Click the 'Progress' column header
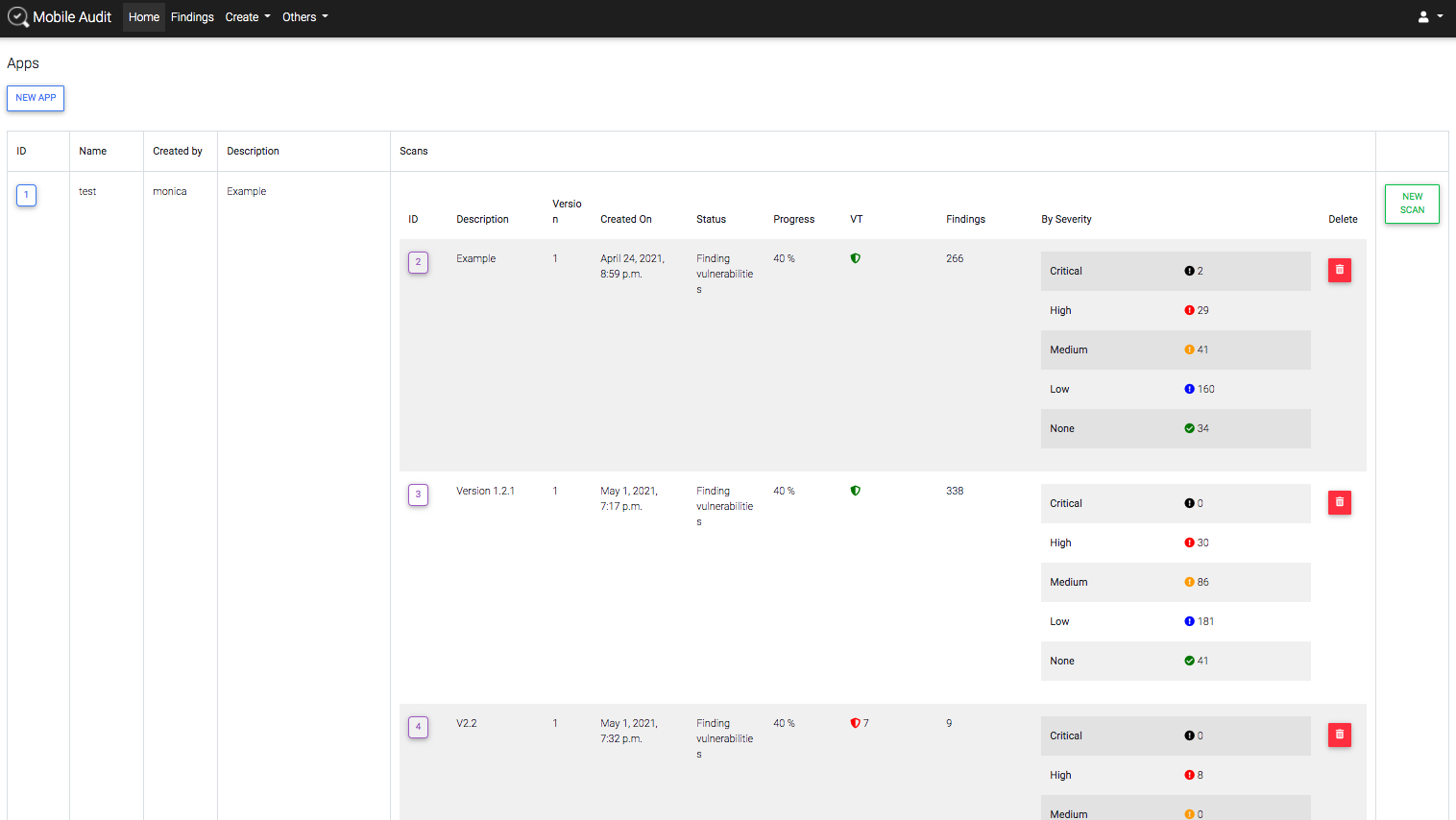This screenshot has height=820, width=1456. [x=793, y=219]
